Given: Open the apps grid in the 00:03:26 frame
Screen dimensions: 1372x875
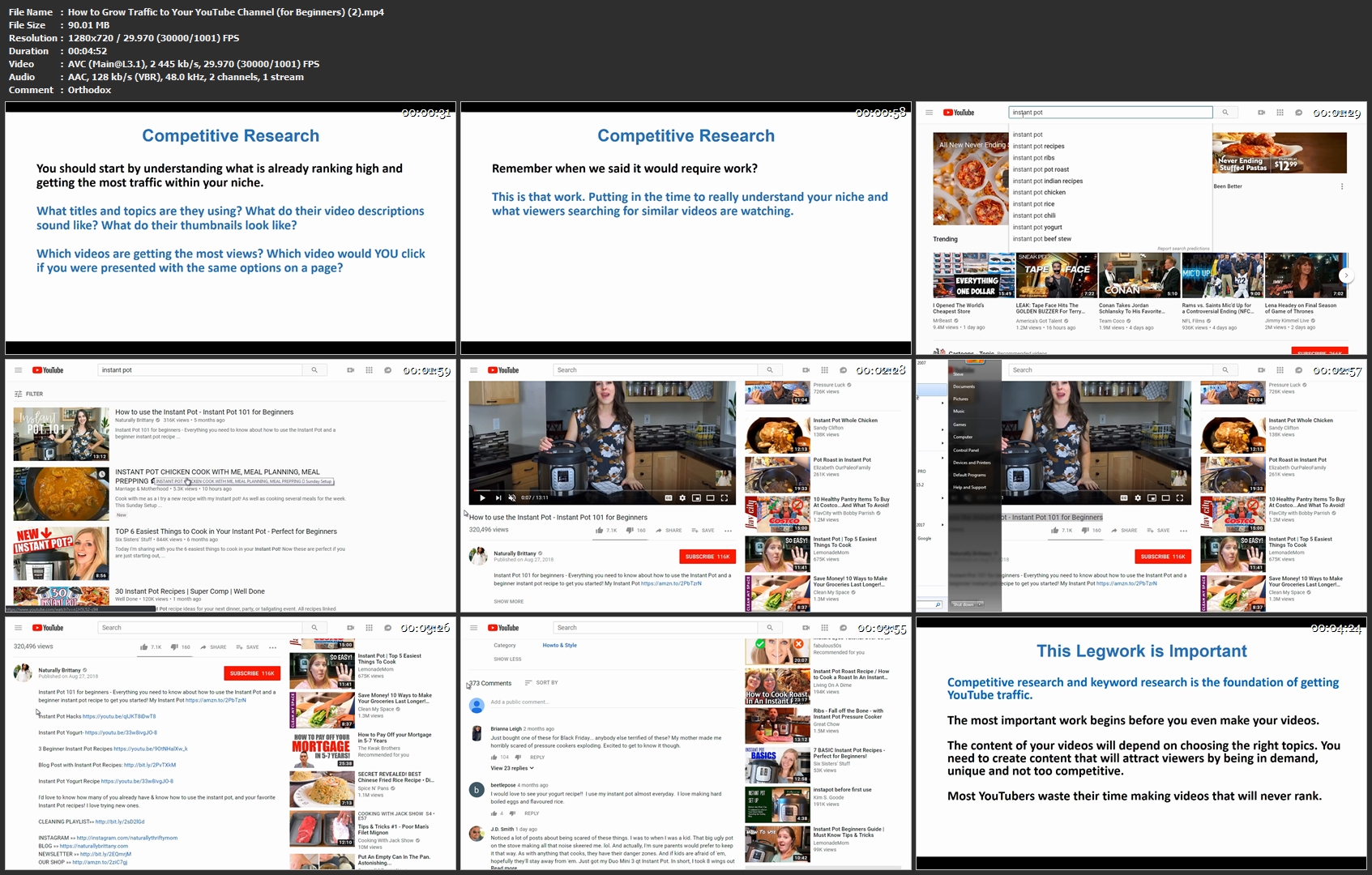Looking at the screenshot, I should click(x=369, y=628).
